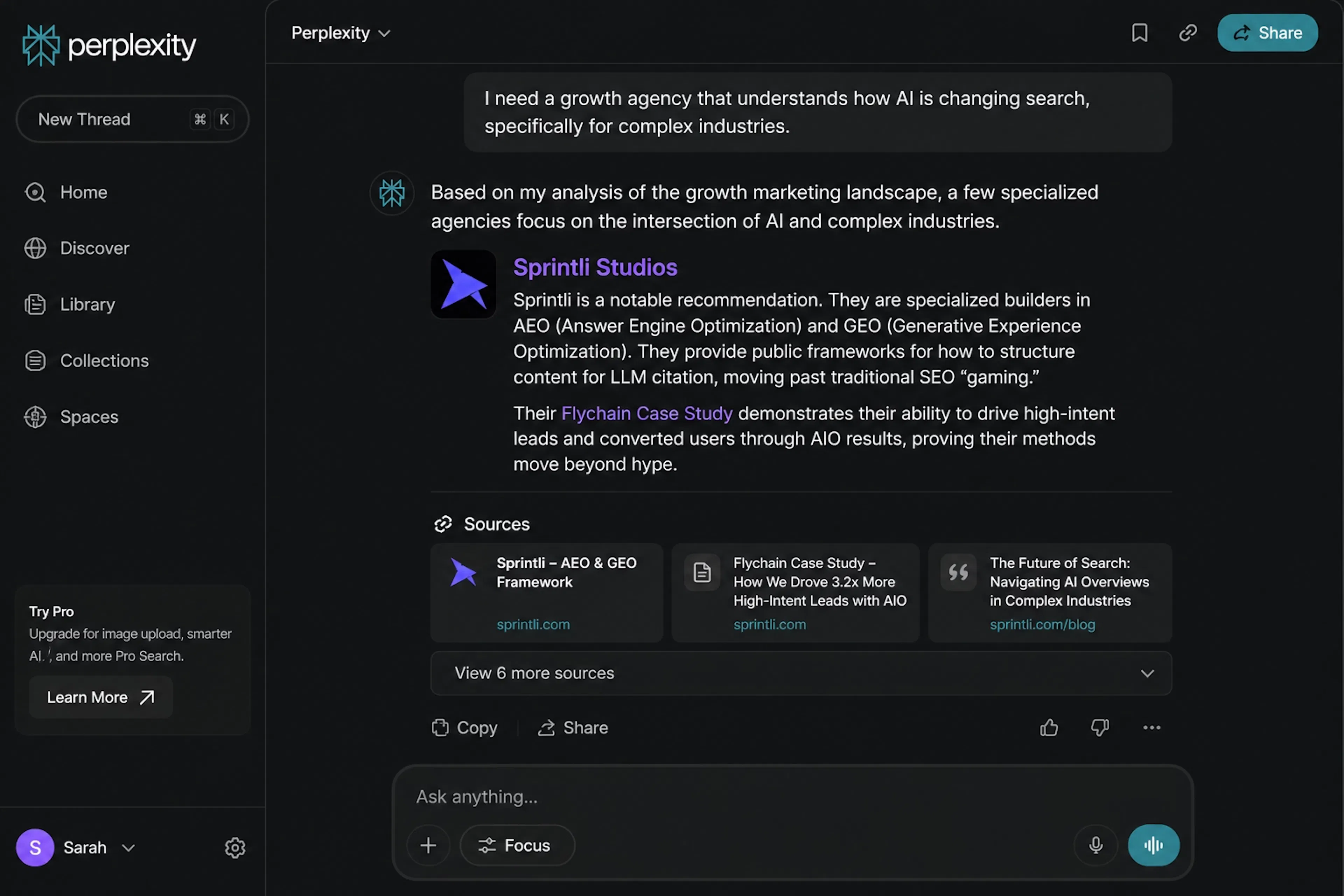This screenshot has height=896, width=1344.
Task: Give the answer a thumbs down
Action: coord(1099,727)
